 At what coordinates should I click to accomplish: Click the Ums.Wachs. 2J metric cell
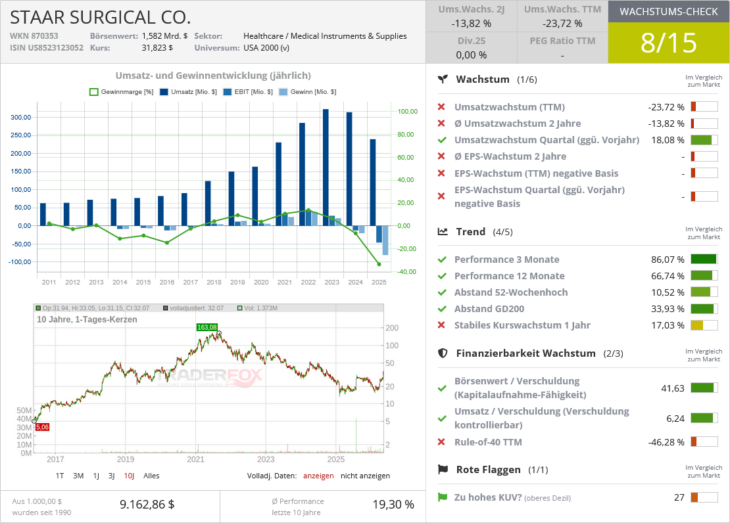coord(471,16)
